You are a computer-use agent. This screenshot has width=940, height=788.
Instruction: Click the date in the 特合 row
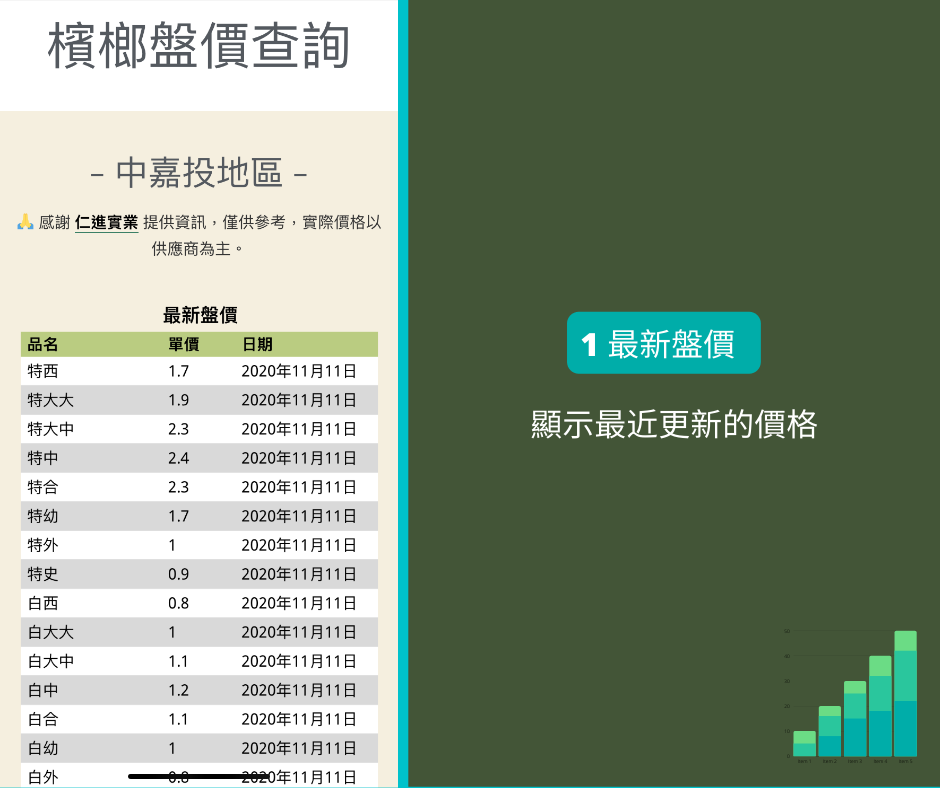(x=299, y=487)
